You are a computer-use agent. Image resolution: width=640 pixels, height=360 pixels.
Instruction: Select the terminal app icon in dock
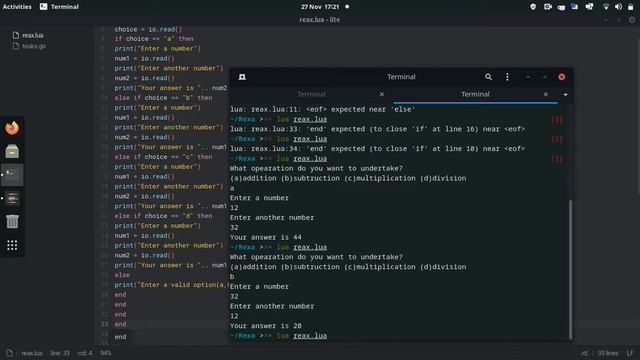[x=12, y=175]
